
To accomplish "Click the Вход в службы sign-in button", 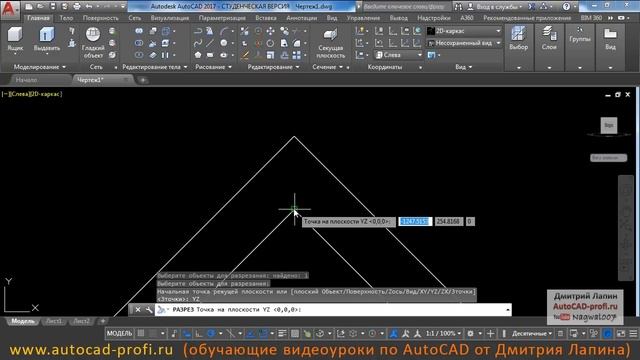I will 496,7.
